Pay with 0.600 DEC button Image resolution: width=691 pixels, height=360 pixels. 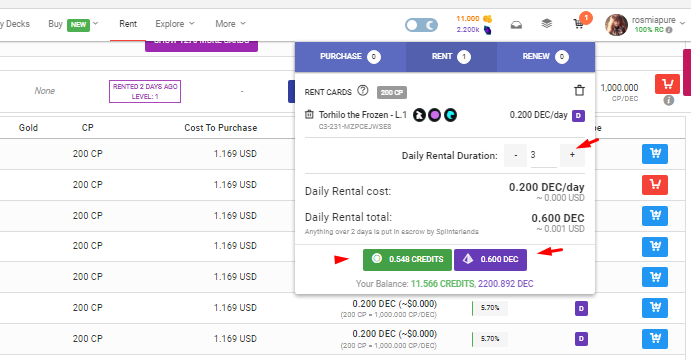pyautogui.click(x=490, y=260)
